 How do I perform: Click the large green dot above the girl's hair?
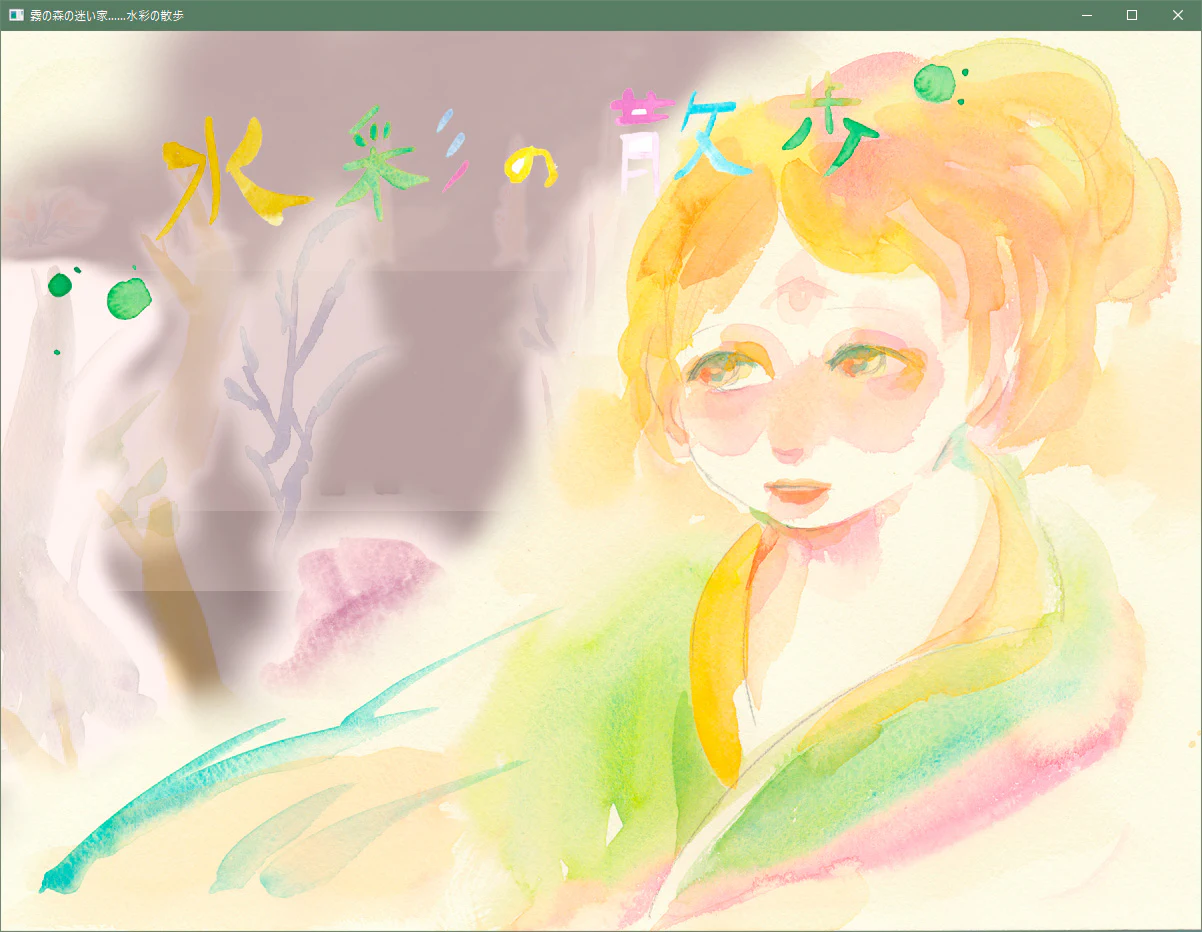pos(935,83)
